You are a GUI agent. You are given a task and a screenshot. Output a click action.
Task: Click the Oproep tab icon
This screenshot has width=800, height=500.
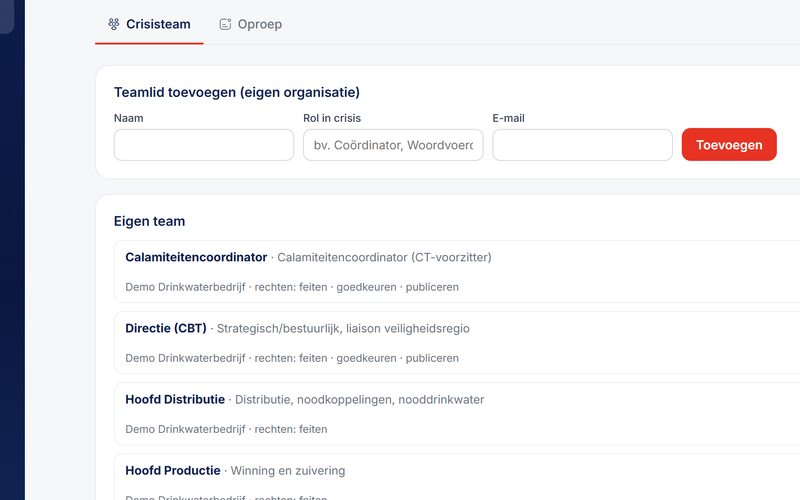[225, 24]
